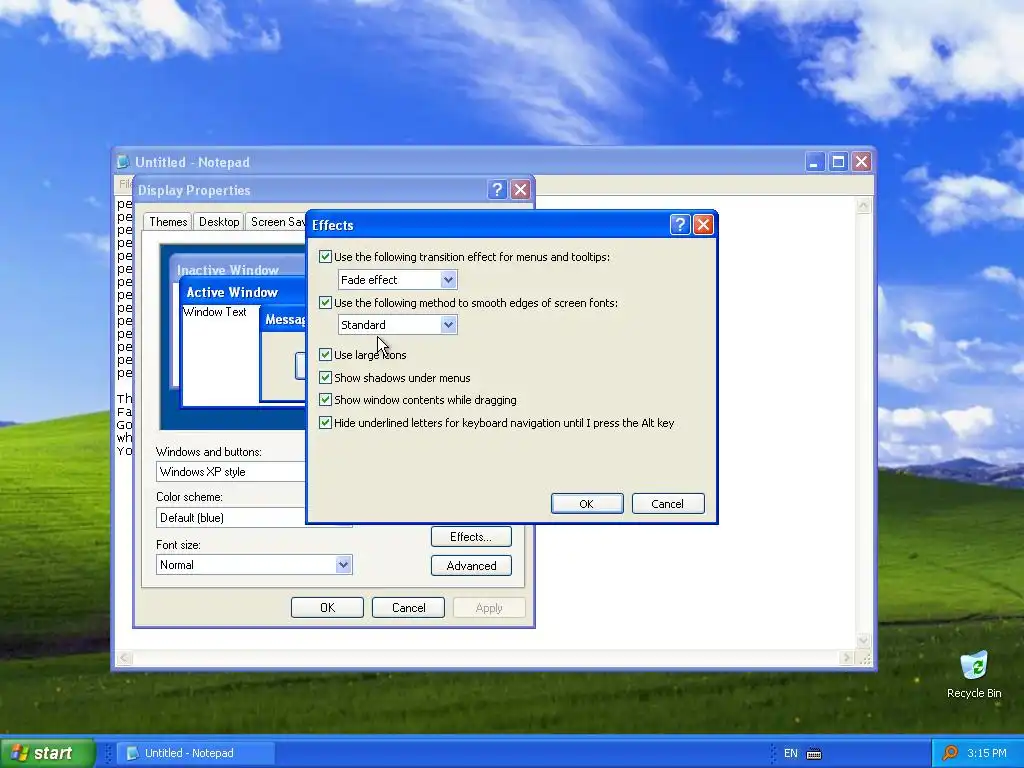Click the Notepad icon in the title bar

tap(123, 161)
